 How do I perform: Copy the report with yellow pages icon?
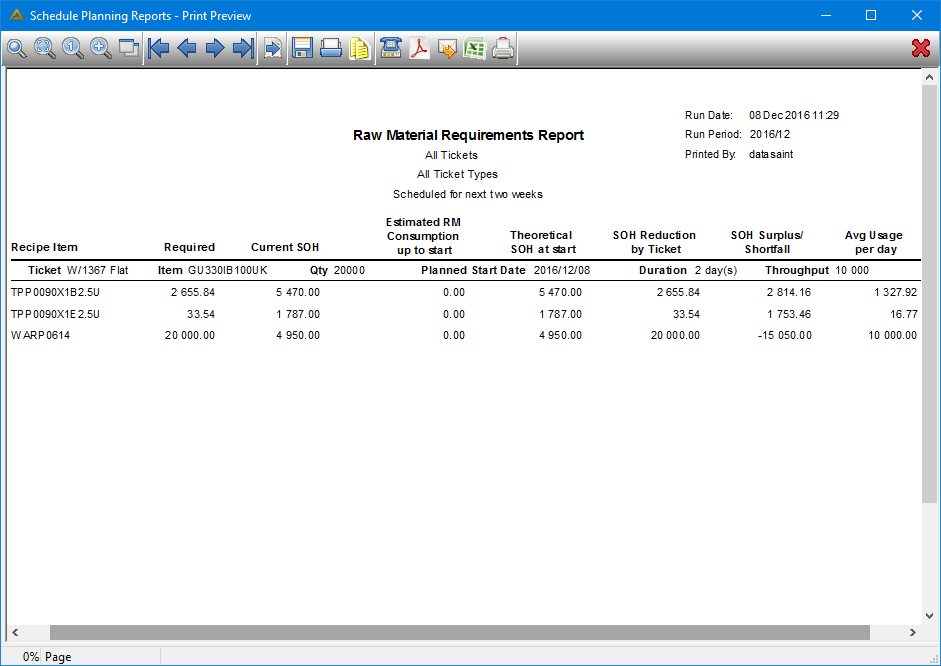point(359,48)
